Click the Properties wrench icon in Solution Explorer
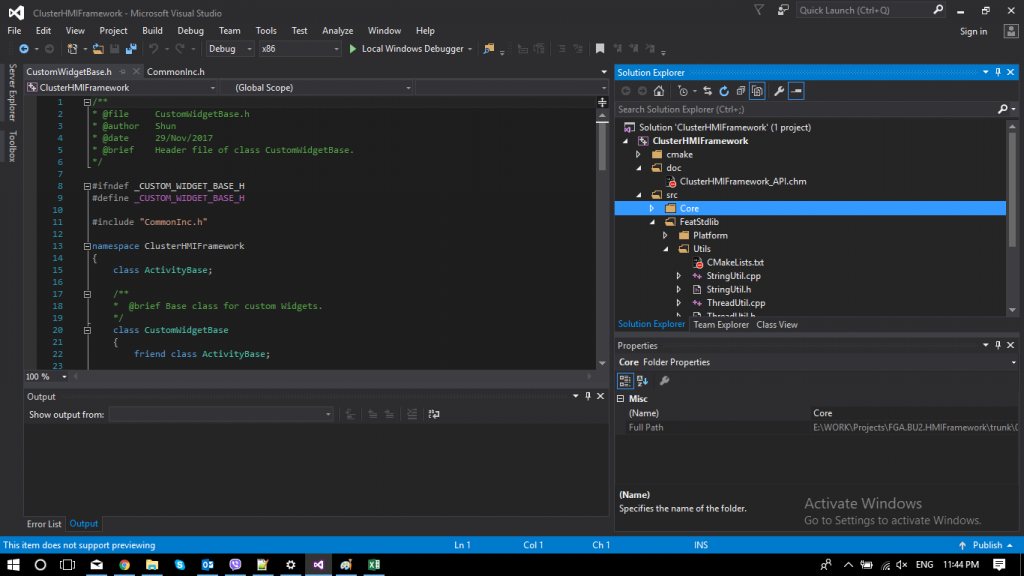This screenshot has height=576, width=1024. pos(779,90)
